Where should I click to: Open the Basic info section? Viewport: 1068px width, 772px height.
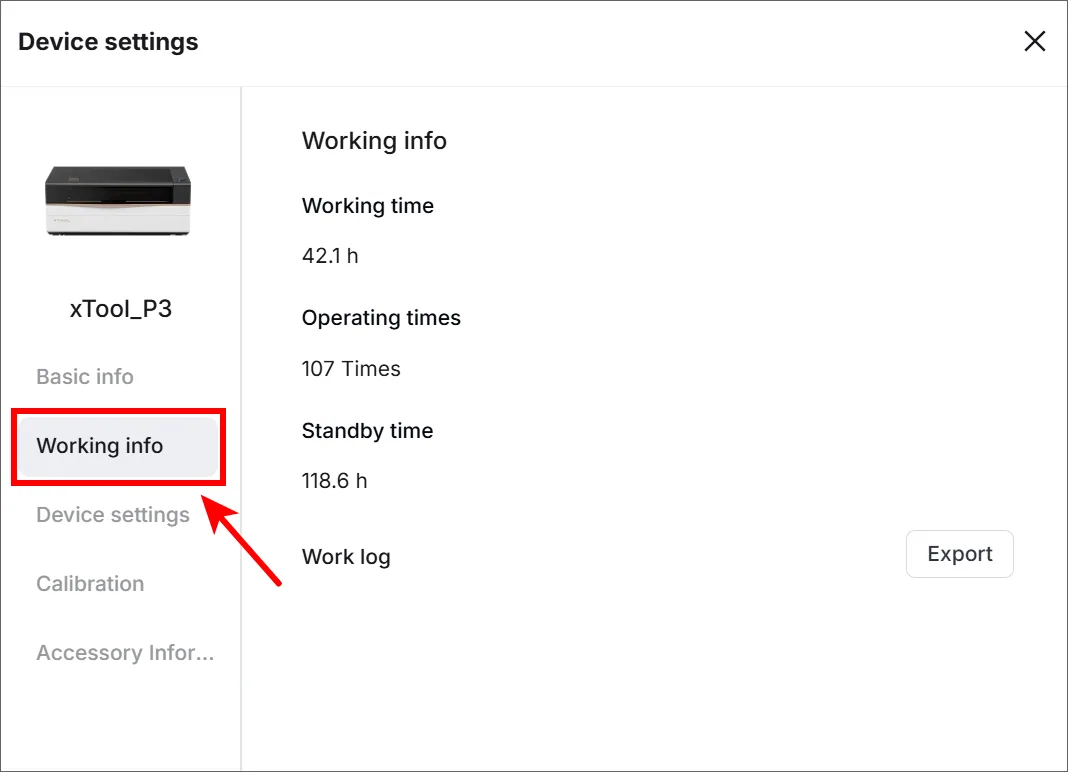click(84, 376)
